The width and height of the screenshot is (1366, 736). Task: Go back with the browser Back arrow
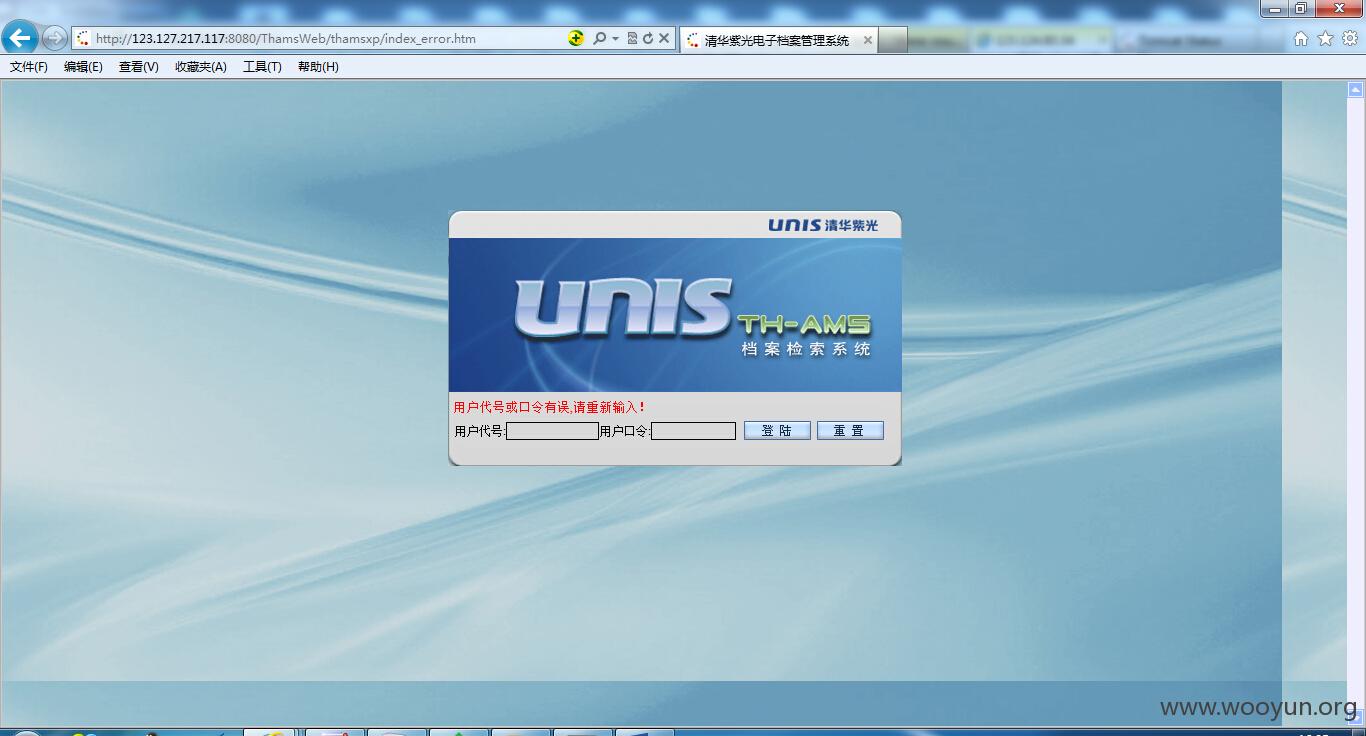point(19,38)
